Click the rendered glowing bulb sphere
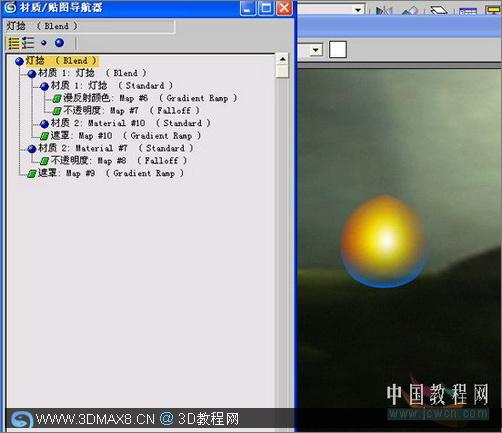This screenshot has width=502, height=433. point(383,241)
